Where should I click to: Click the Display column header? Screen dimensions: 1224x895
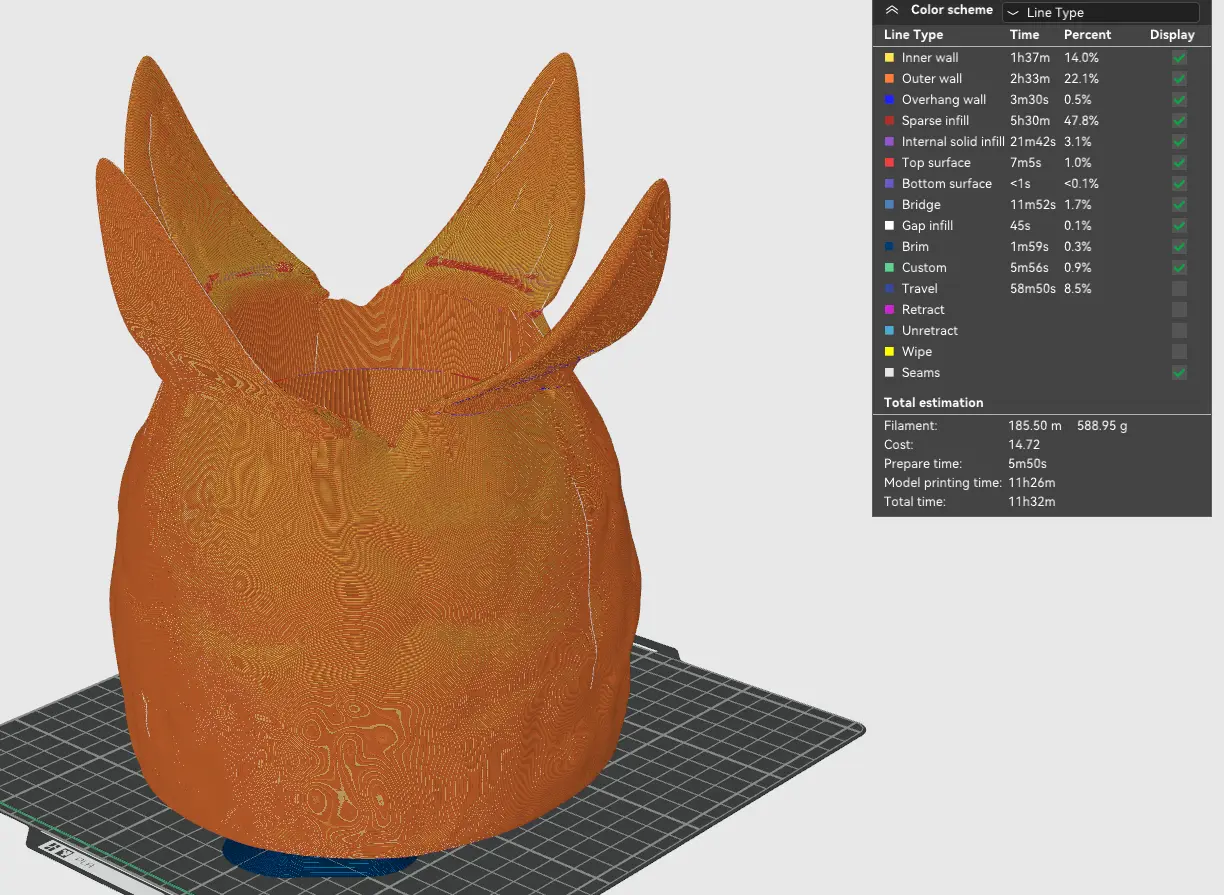click(1171, 35)
